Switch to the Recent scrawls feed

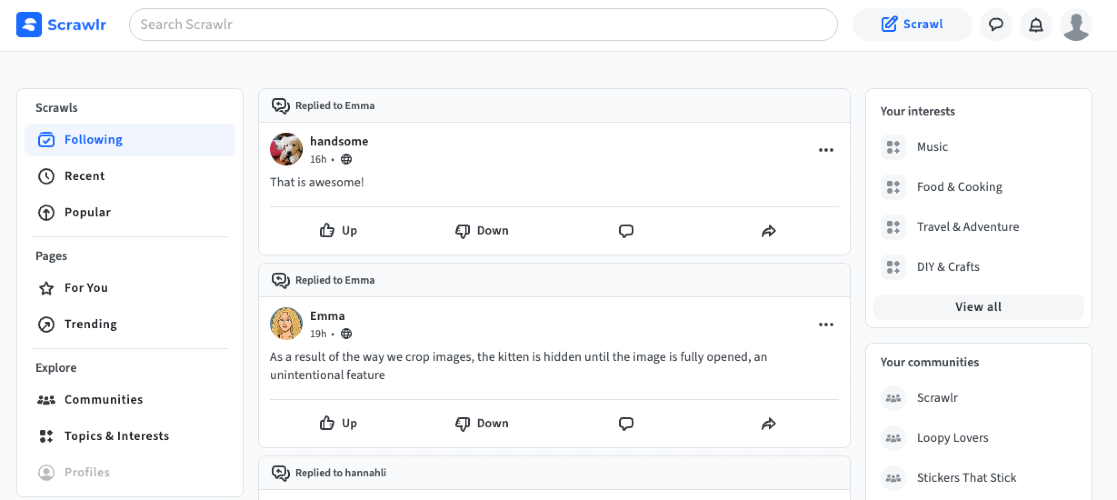tap(130, 176)
